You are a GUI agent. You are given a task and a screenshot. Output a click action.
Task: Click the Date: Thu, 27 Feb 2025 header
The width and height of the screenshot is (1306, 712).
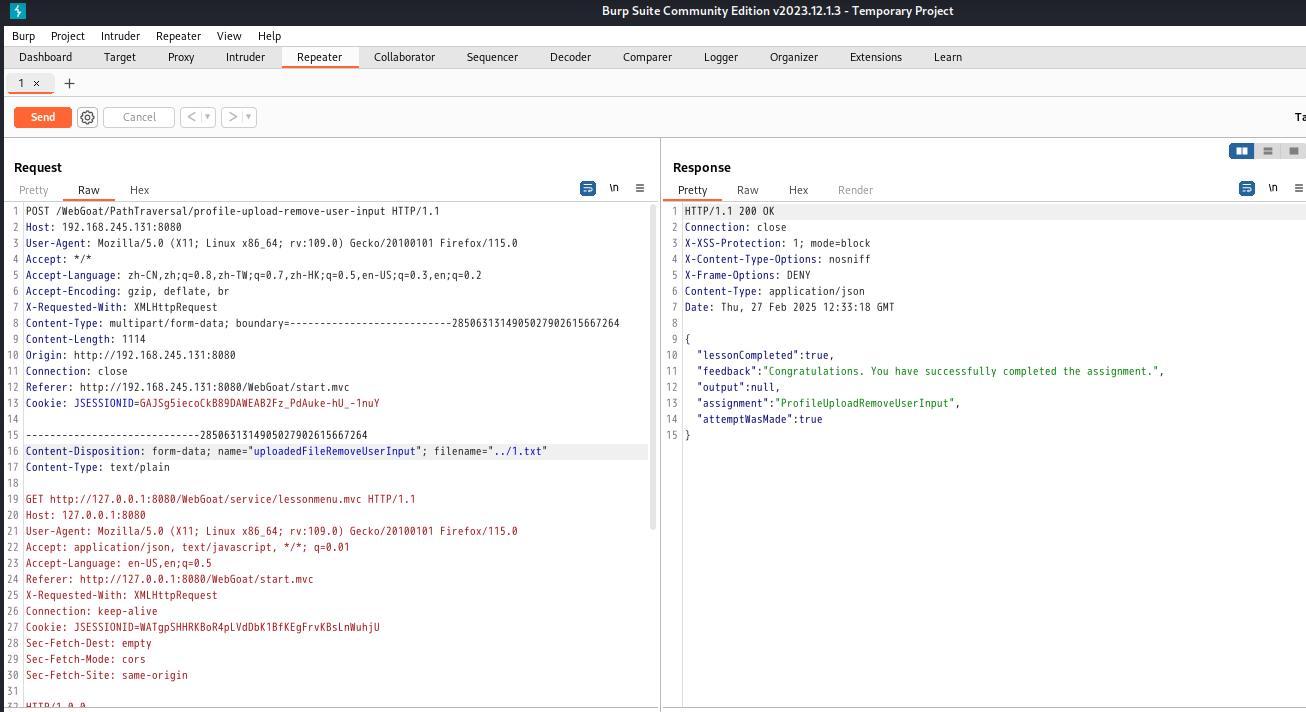(x=790, y=307)
